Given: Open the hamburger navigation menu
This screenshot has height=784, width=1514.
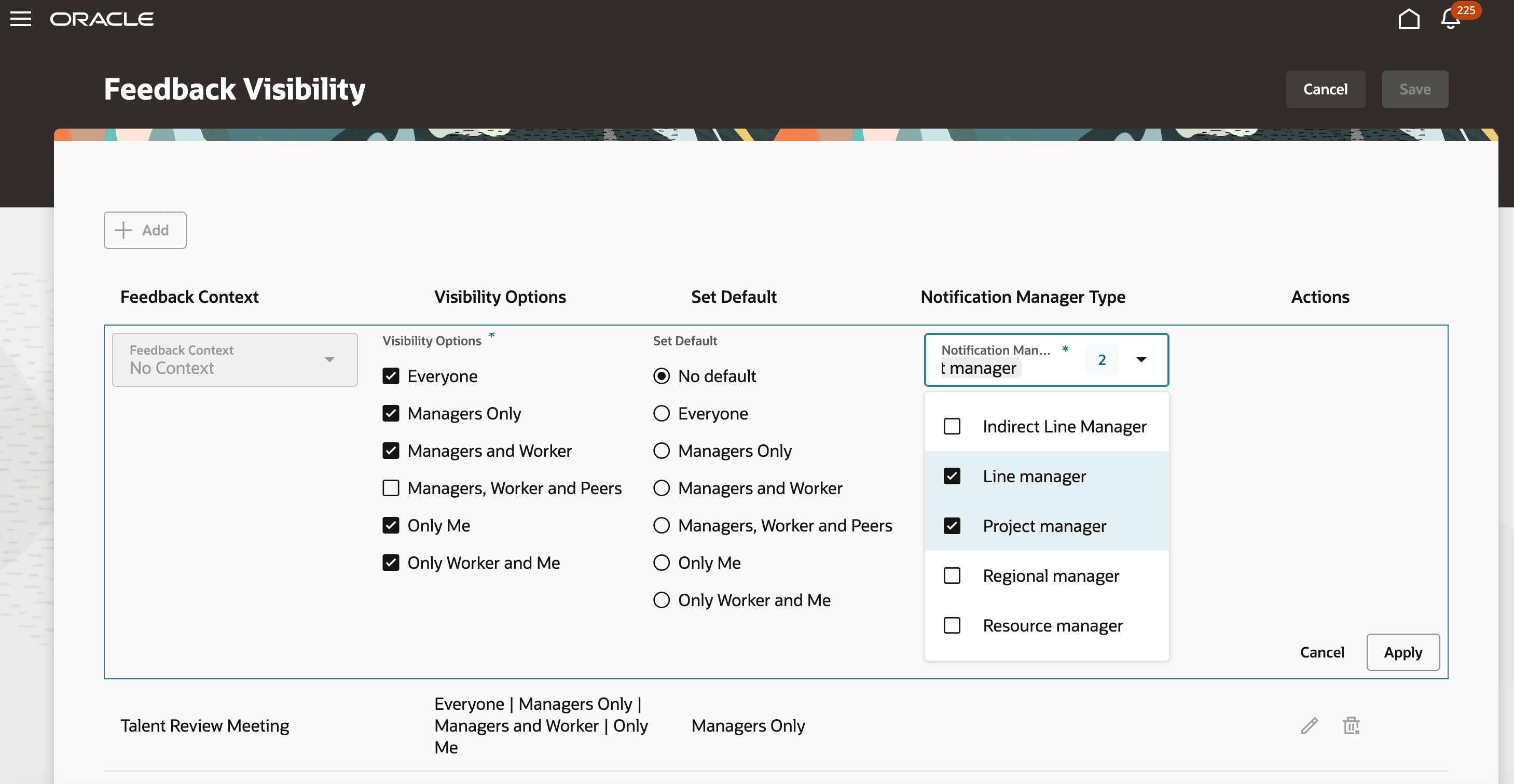Looking at the screenshot, I should (x=21, y=19).
